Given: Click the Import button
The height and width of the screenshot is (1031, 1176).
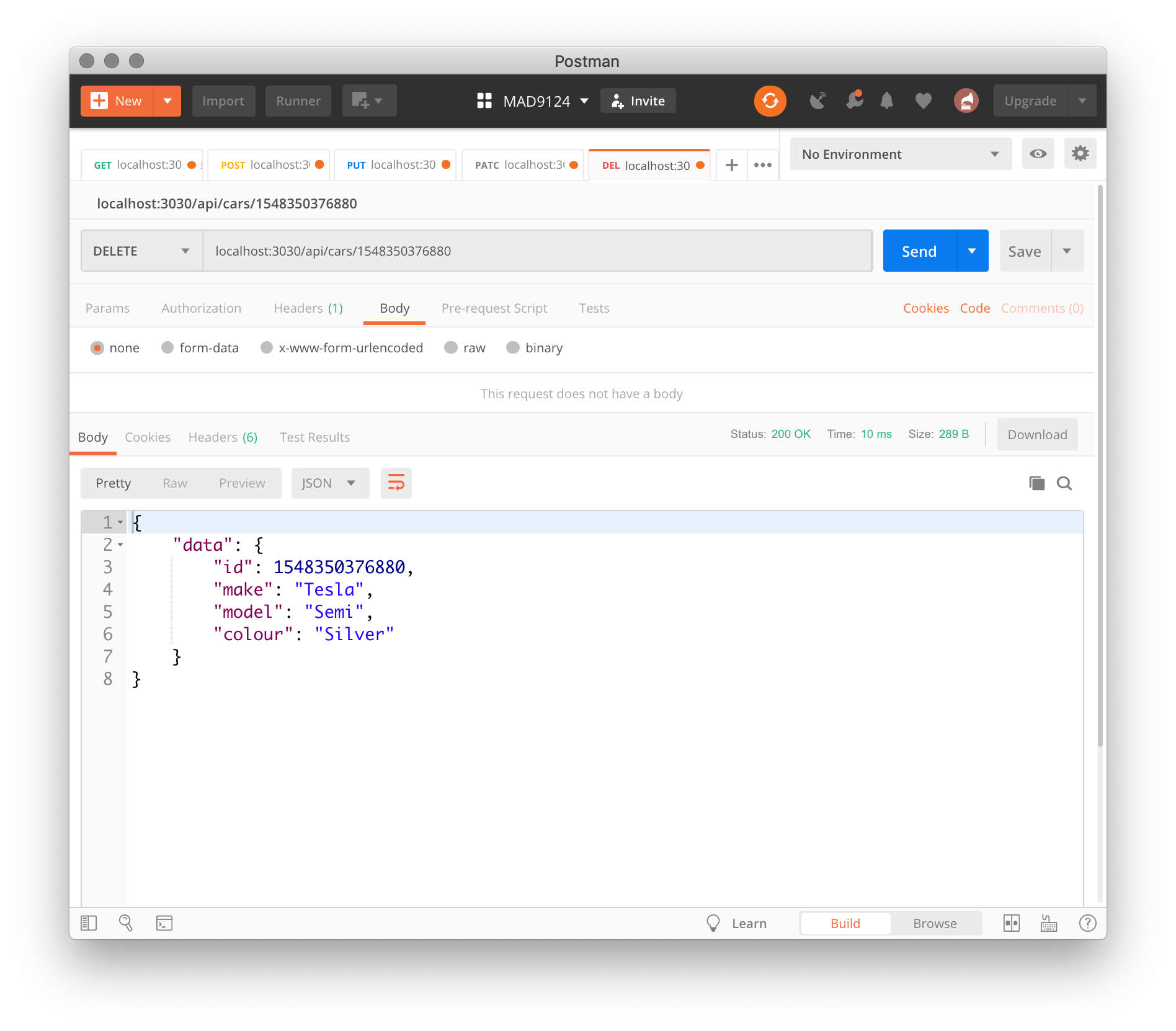Looking at the screenshot, I should [223, 100].
